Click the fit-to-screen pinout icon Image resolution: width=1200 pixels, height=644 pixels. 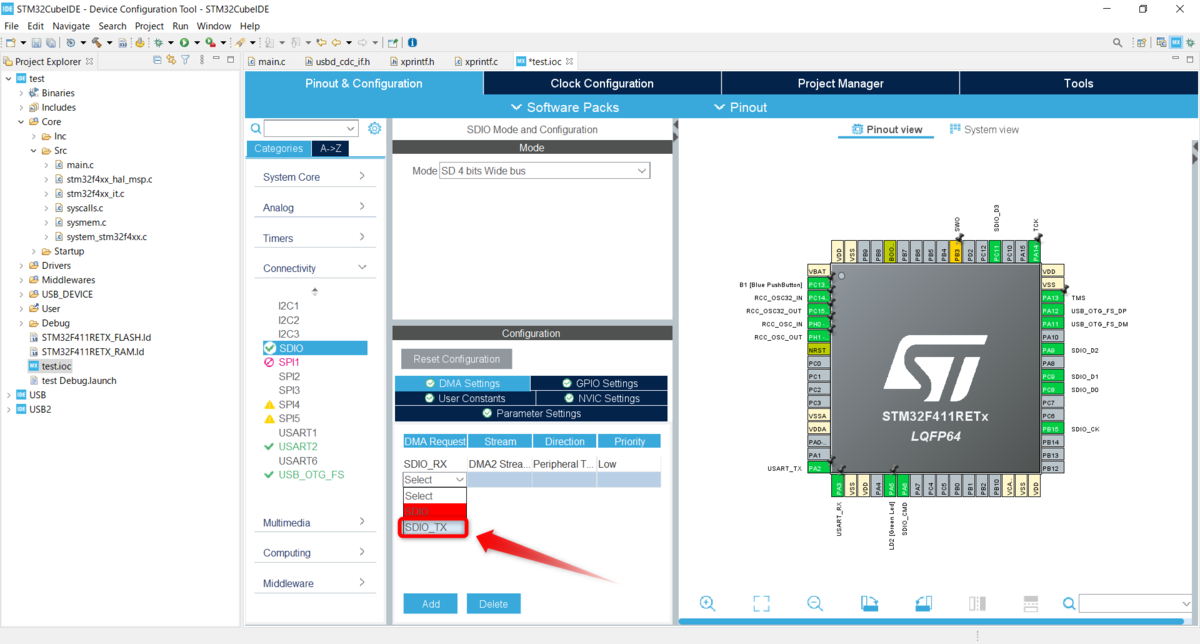tap(762, 603)
